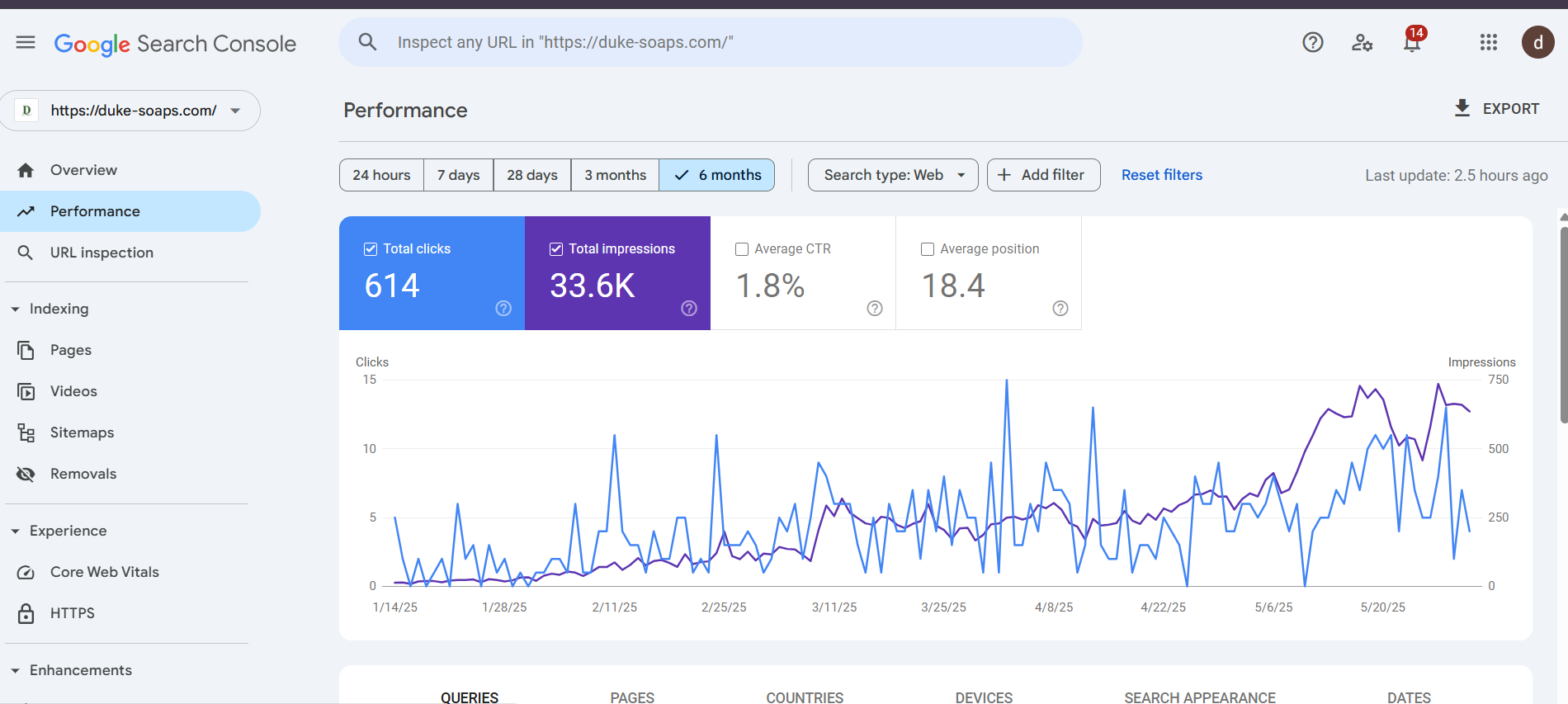This screenshot has width=1568, height=704.
Task: Open the hamburger main menu
Action: (x=26, y=42)
